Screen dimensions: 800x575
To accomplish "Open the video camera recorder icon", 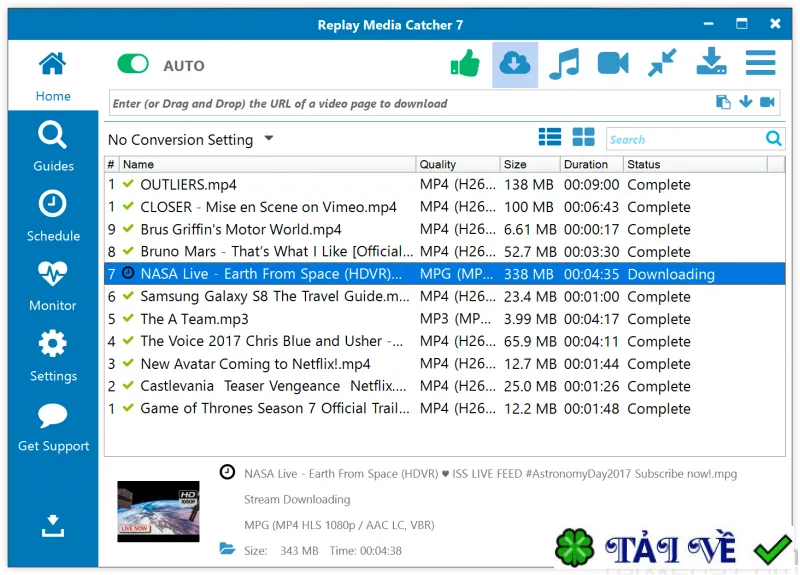I will [x=613, y=64].
